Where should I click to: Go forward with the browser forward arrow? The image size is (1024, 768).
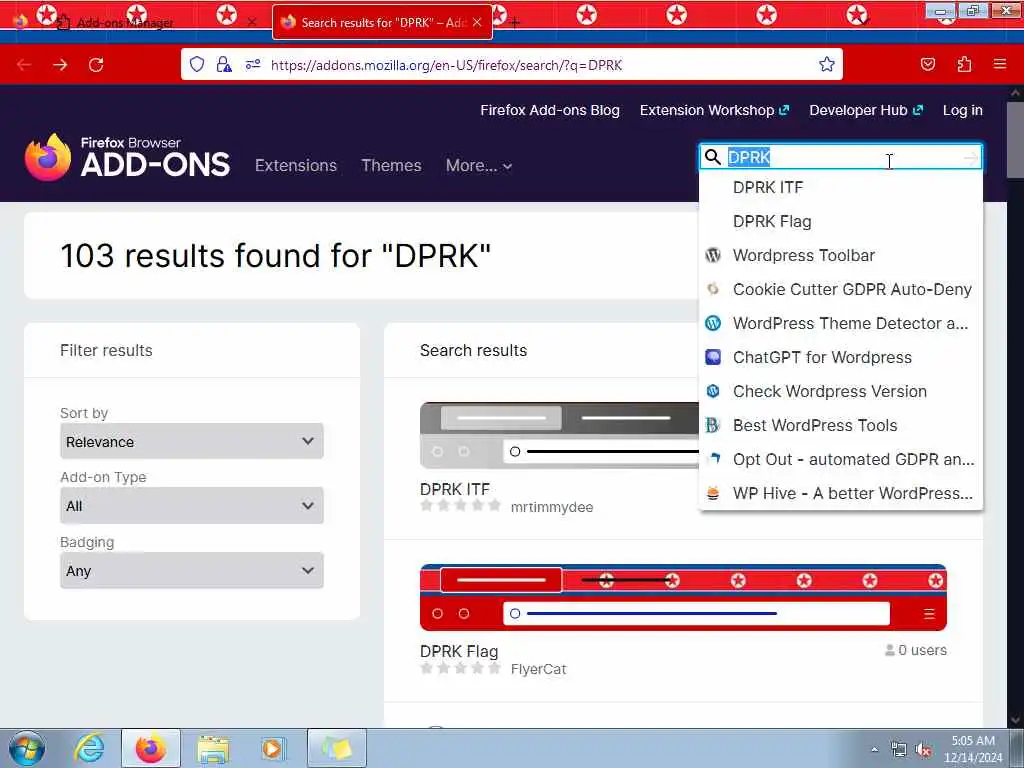[60, 65]
